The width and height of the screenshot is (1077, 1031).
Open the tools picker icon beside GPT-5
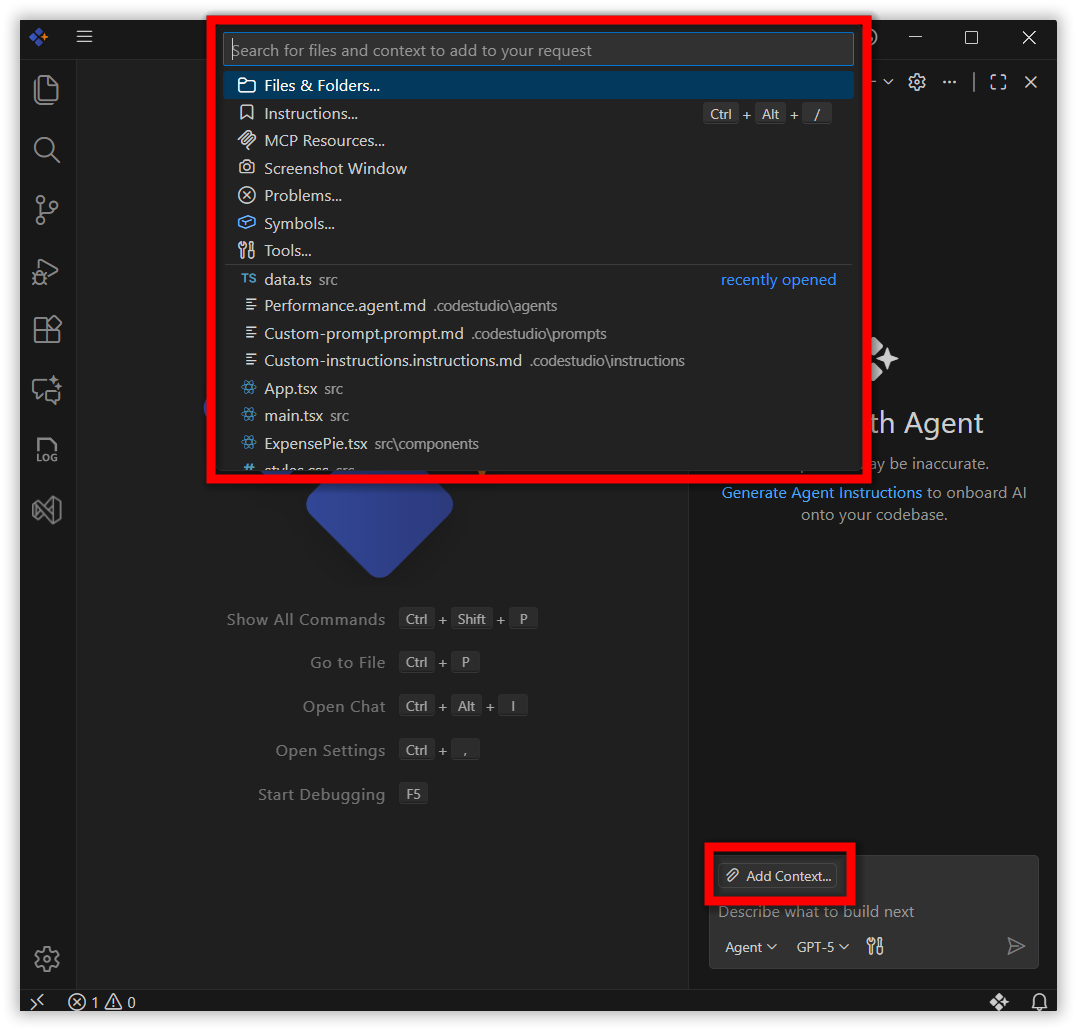874,946
